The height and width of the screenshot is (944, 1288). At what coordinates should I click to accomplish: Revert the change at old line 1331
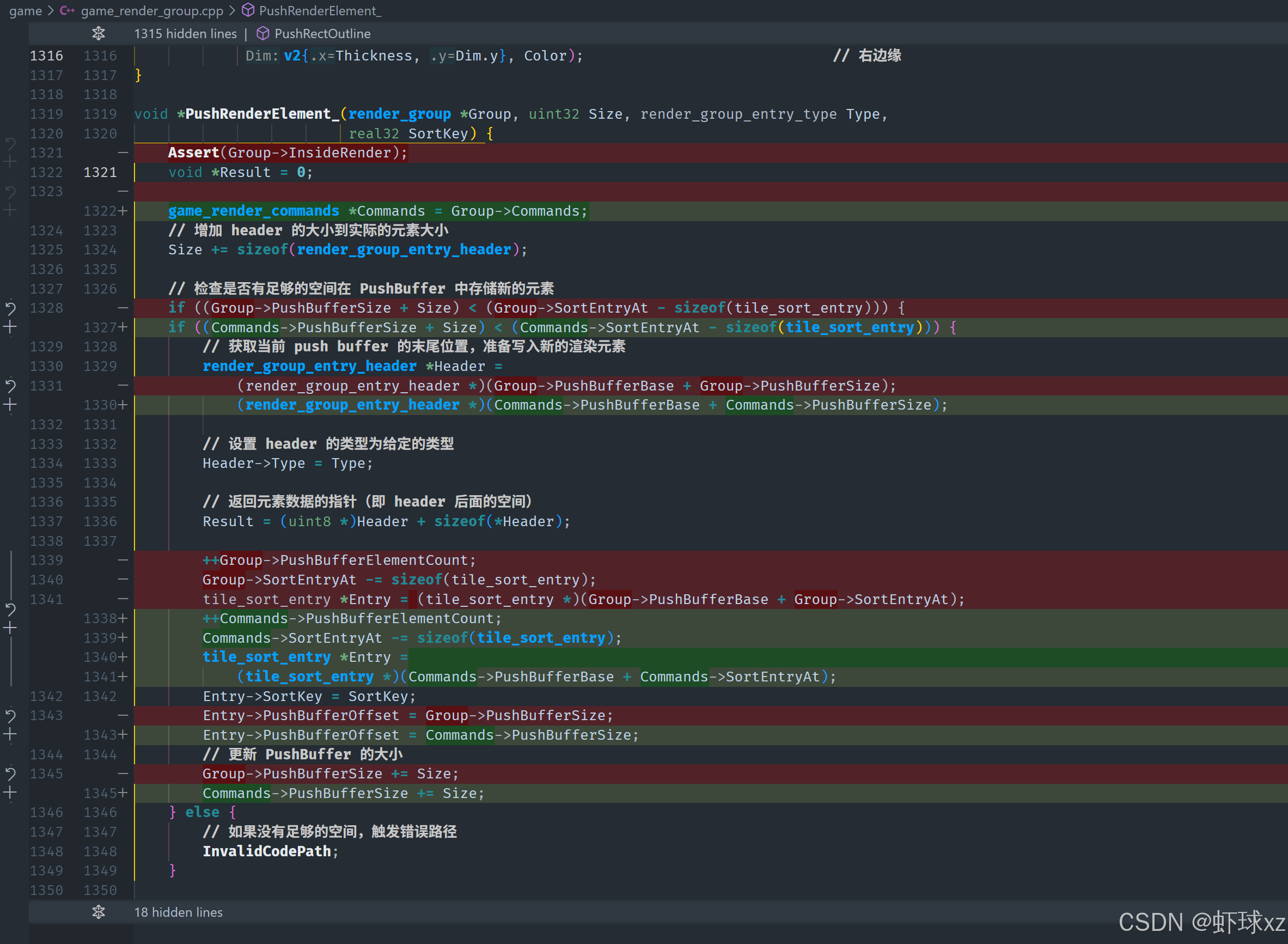pyautogui.click(x=10, y=386)
